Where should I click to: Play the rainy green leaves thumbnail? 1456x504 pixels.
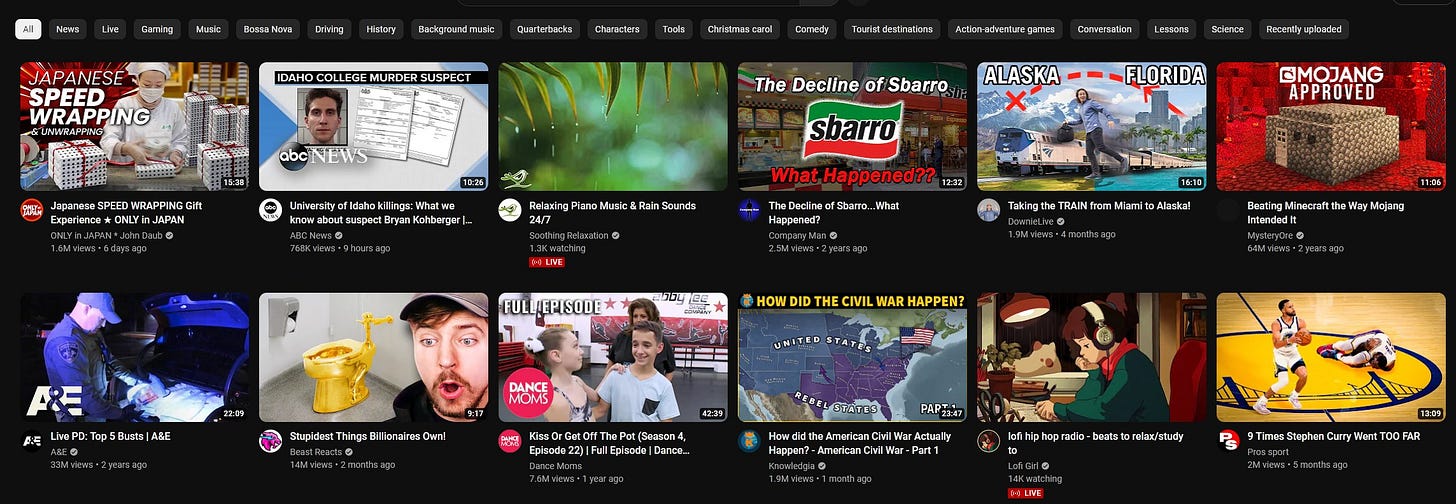click(613, 126)
